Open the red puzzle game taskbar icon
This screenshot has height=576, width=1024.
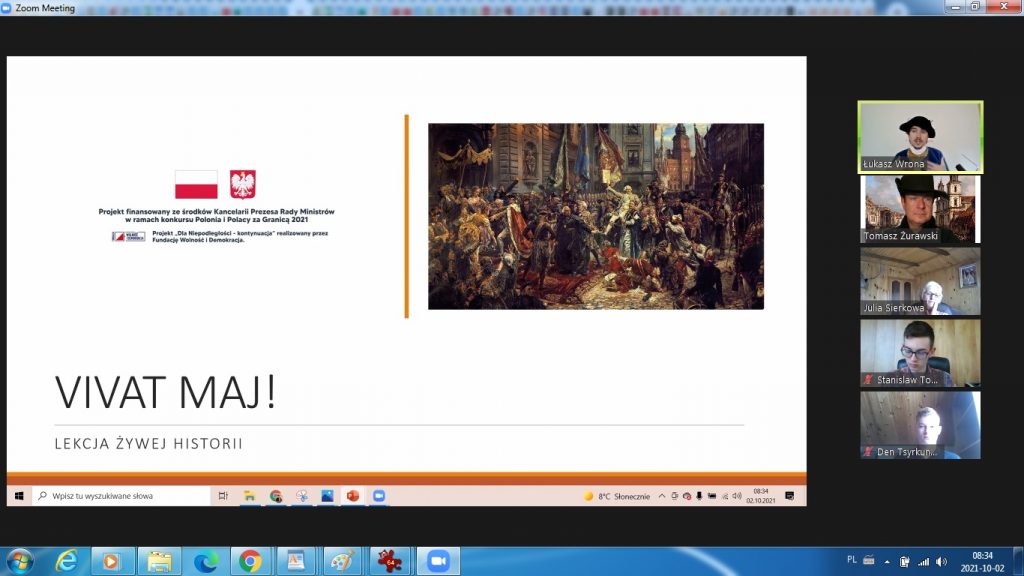pyautogui.click(x=389, y=561)
